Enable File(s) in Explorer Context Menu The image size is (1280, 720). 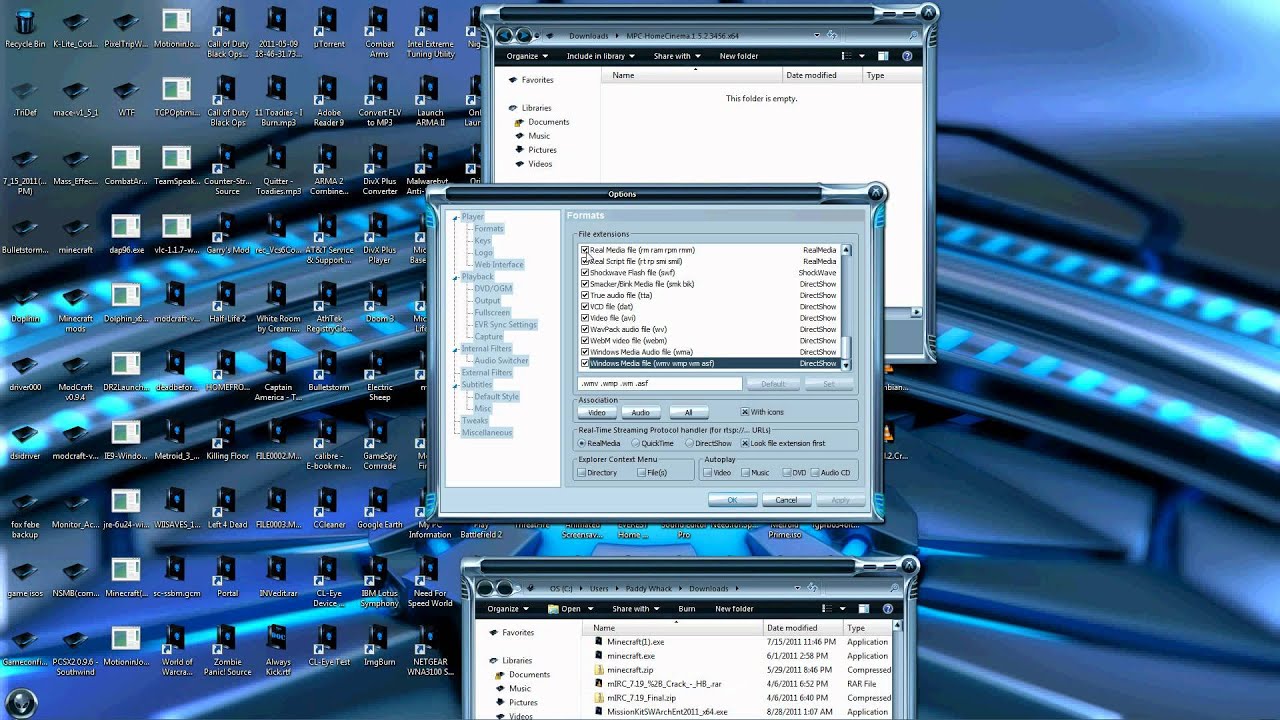pyautogui.click(x=642, y=473)
